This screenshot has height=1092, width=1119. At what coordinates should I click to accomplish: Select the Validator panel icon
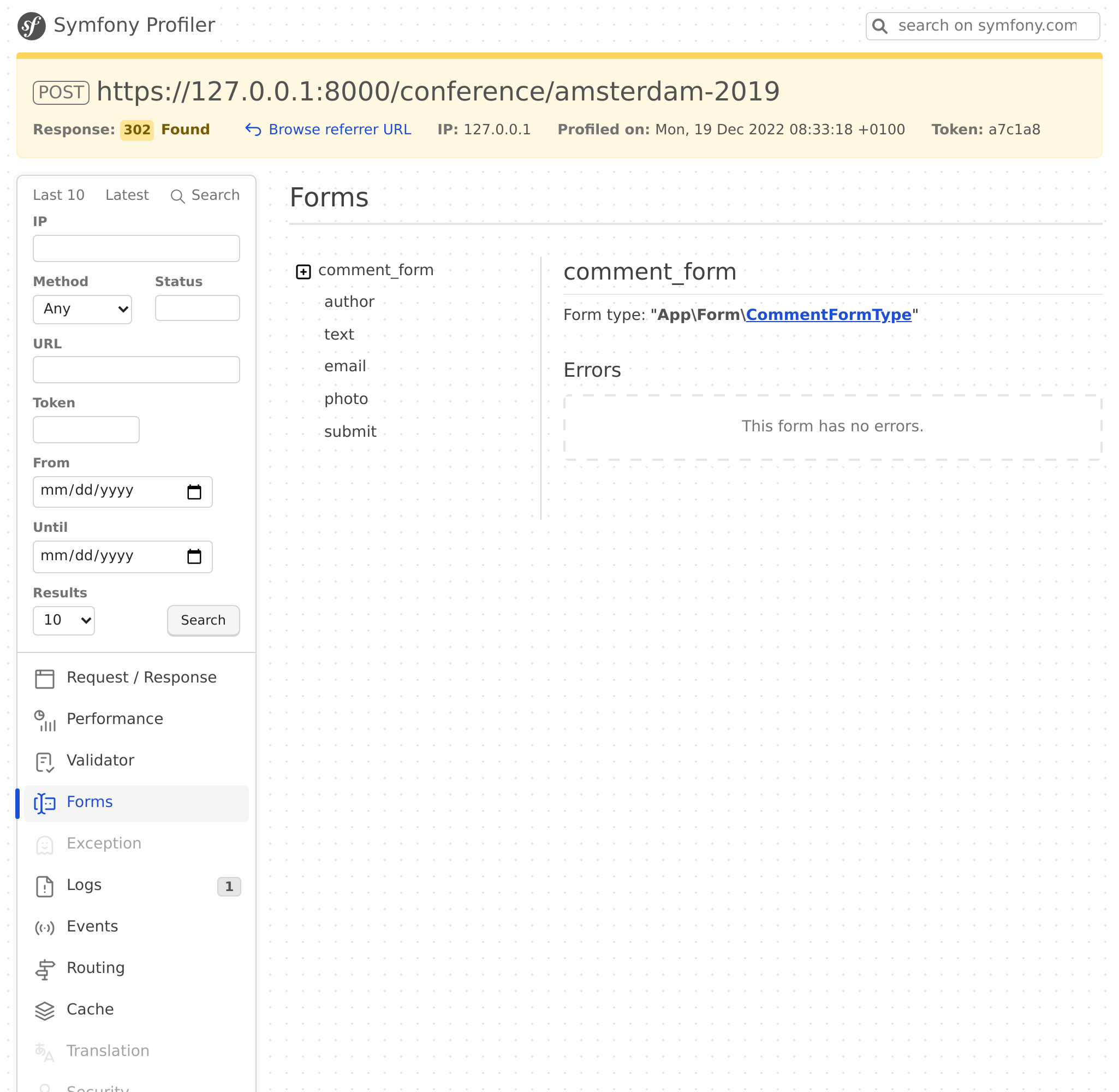click(45, 762)
